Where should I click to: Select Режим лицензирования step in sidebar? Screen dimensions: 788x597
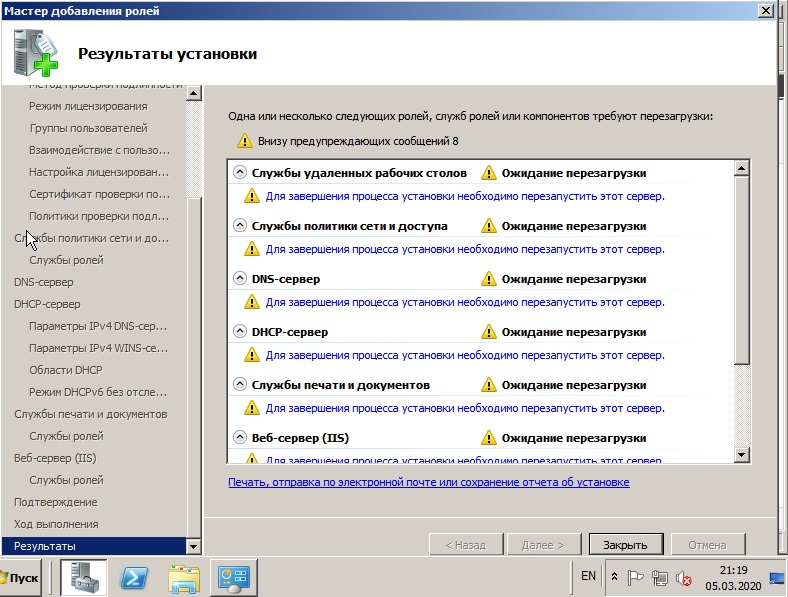point(88,106)
